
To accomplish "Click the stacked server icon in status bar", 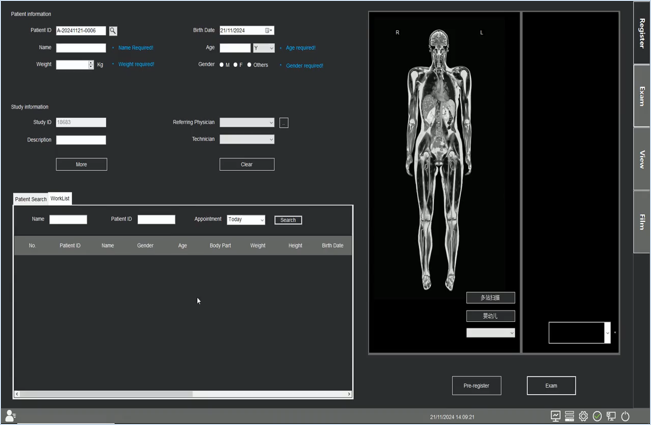I will pyautogui.click(x=569, y=416).
